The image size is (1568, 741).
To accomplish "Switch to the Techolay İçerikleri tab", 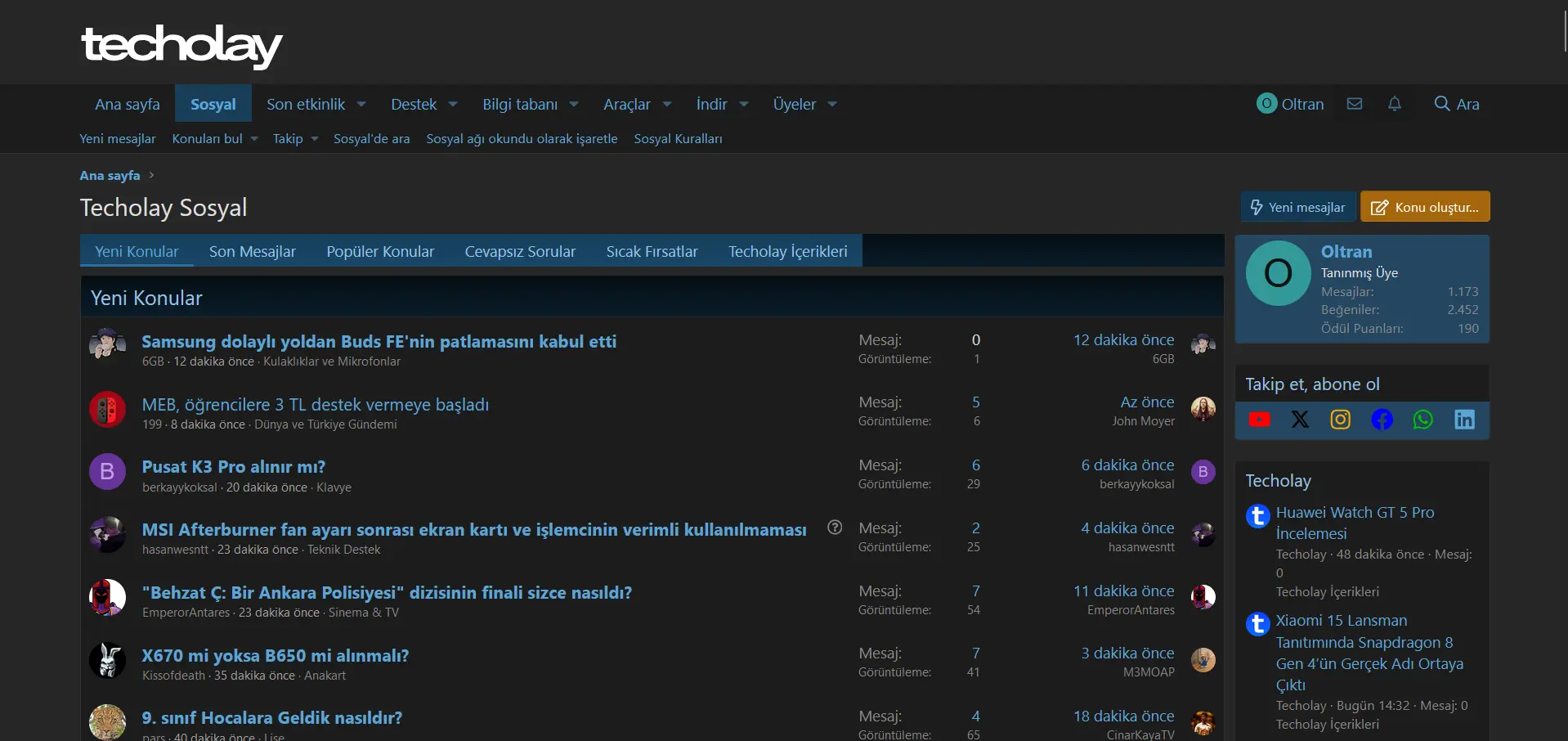I will [788, 251].
